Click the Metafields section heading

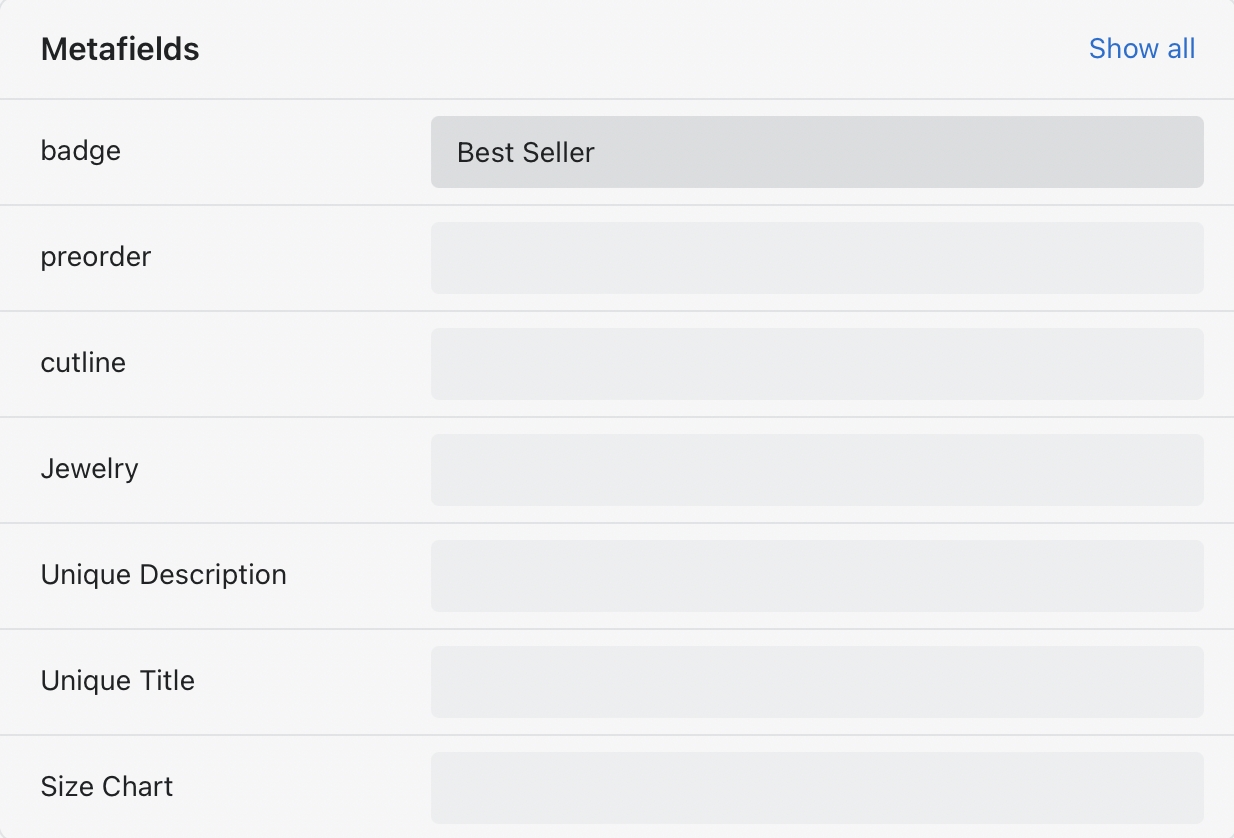120,49
